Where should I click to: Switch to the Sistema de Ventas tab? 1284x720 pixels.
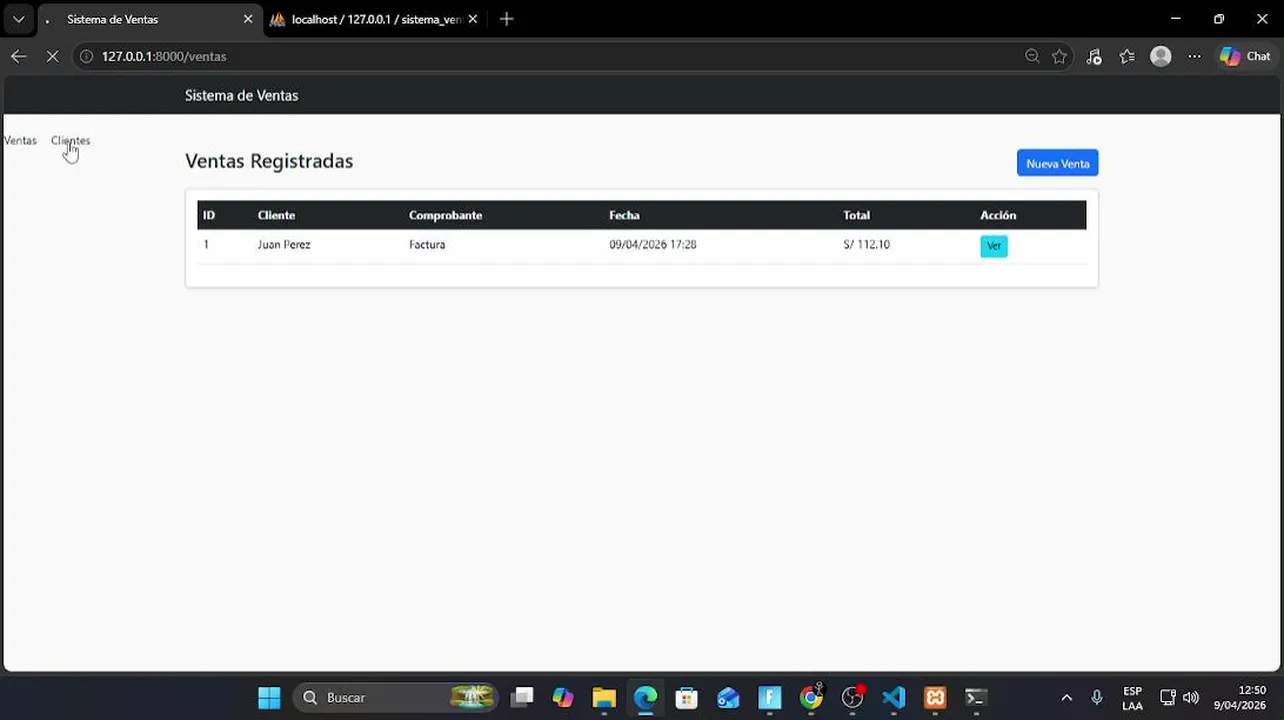click(147, 19)
